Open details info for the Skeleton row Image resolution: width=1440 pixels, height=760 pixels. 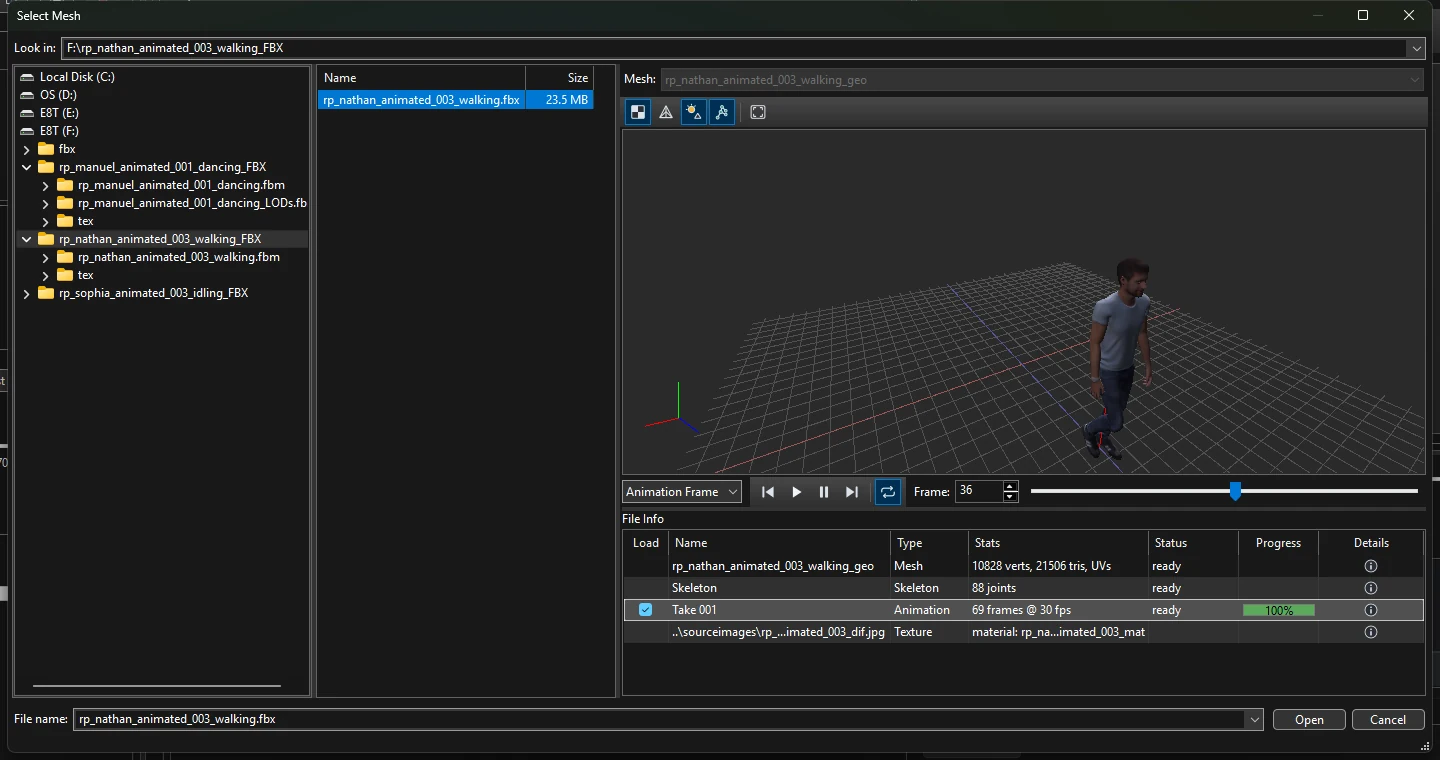(1371, 588)
